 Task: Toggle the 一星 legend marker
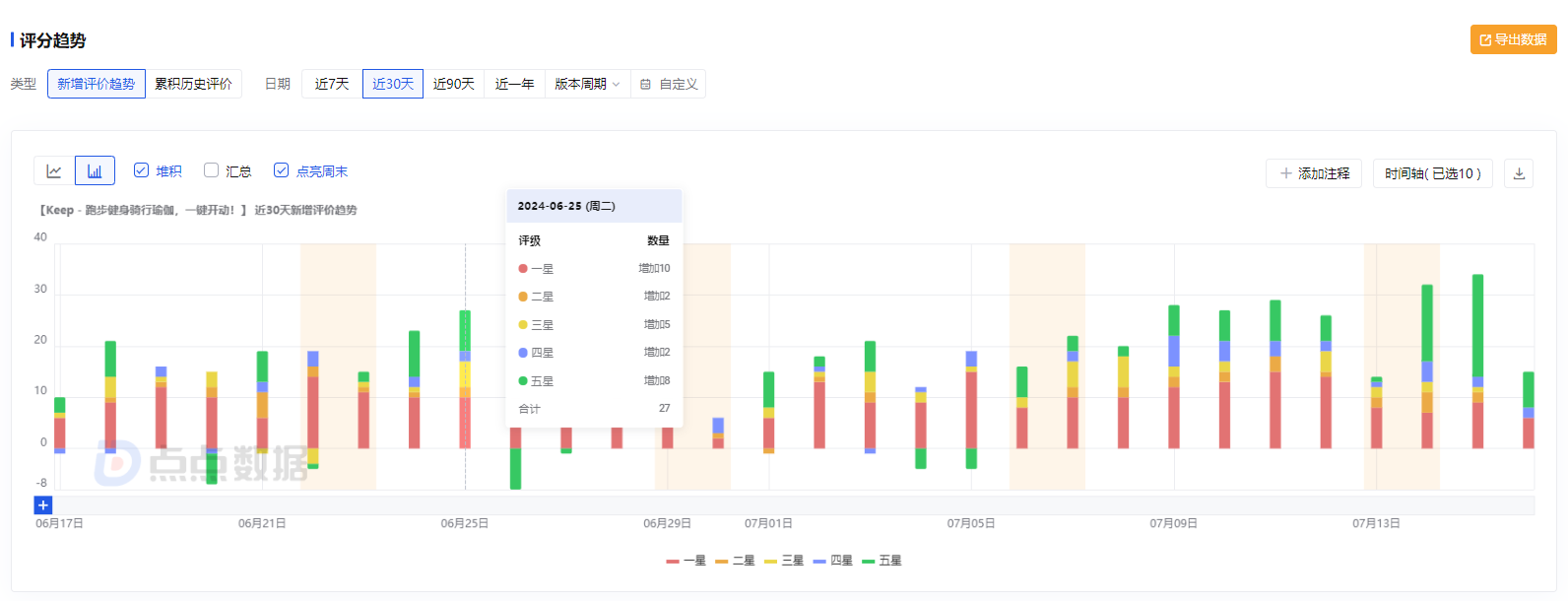click(x=673, y=561)
